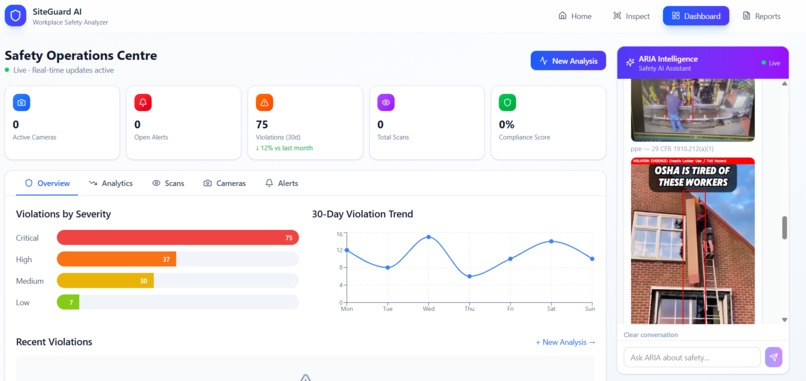Go to the Inspect page
This screenshot has width=806, height=381.
tap(631, 16)
